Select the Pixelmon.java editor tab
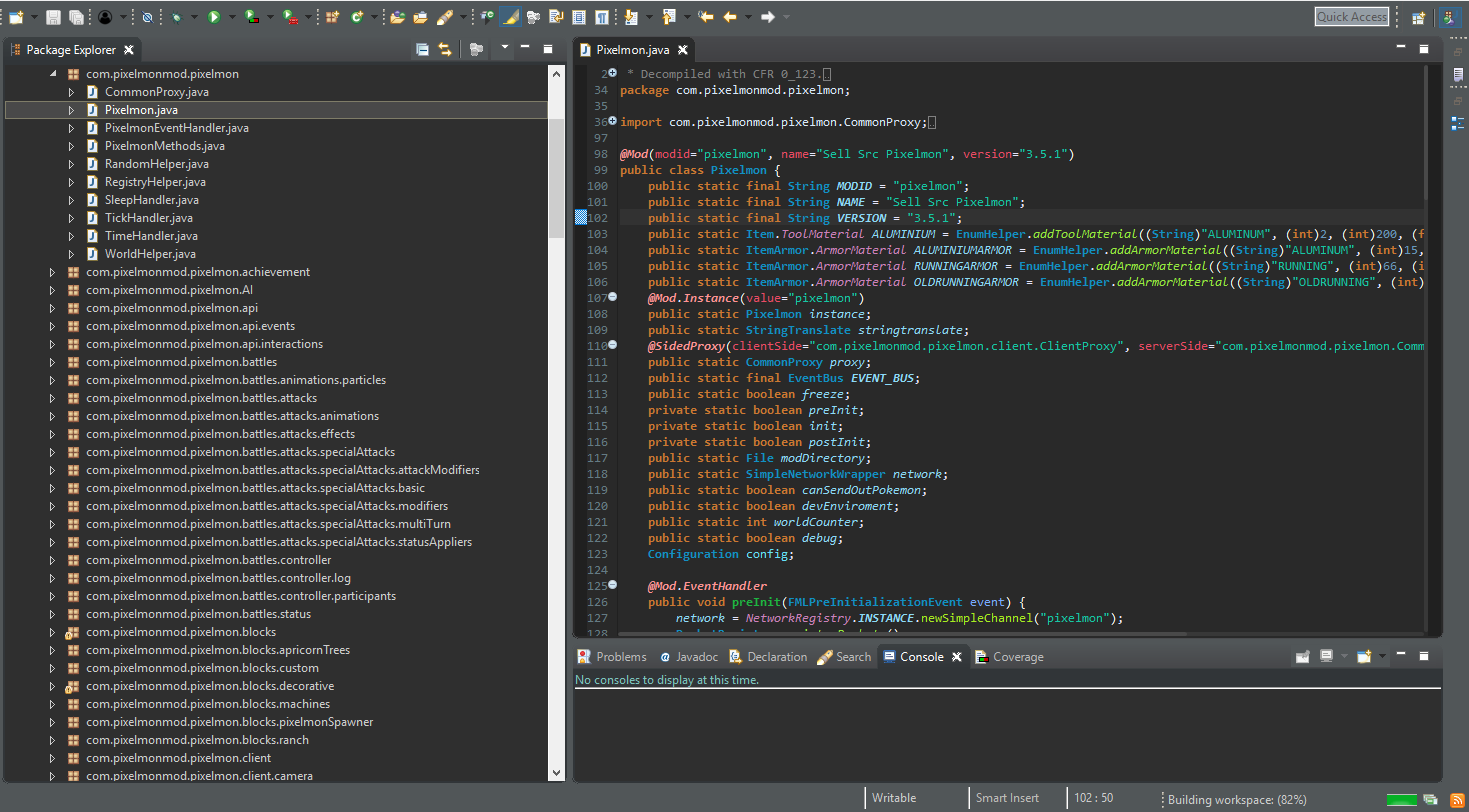The width and height of the screenshot is (1469, 812). [x=632, y=49]
